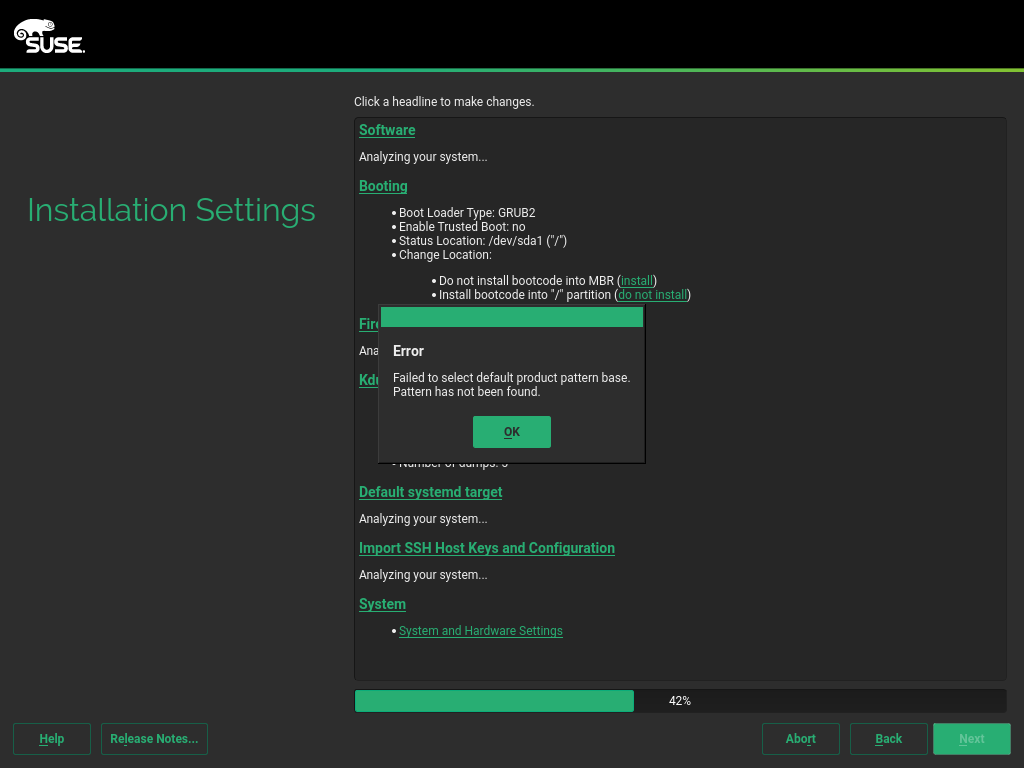Click the partially hidden Firewall headline
Viewport: 1024px width, 768px height.
tap(368, 324)
